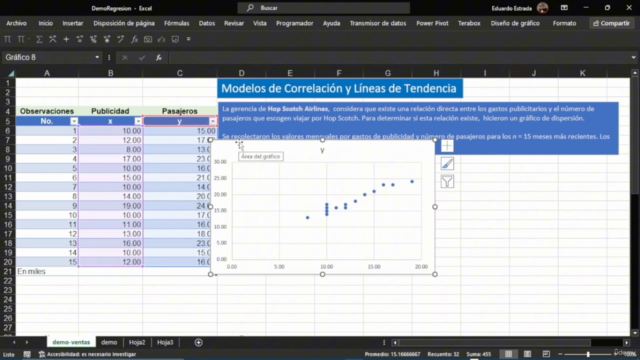
Task: Open the comment bubble toolbar icon
Action: [175, 40]
